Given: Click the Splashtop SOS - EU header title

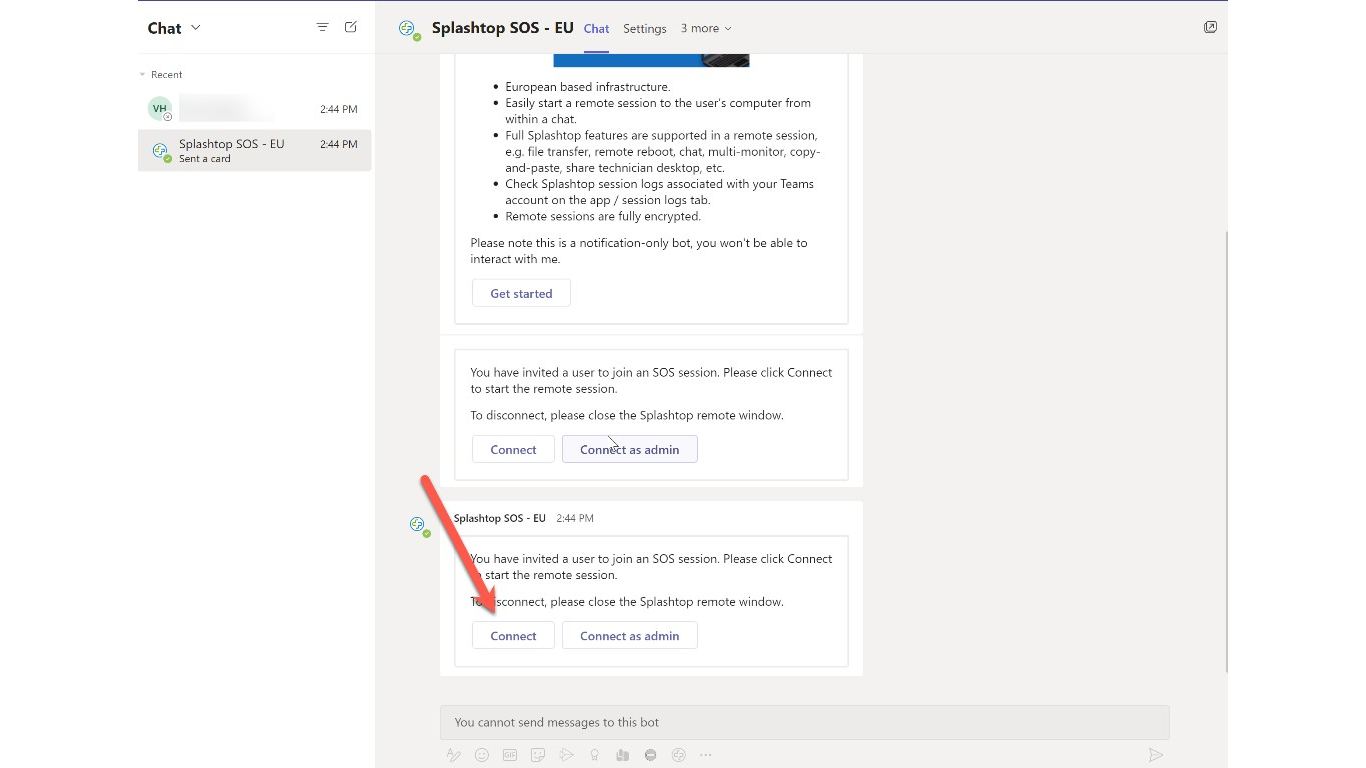Looking at the screenshot, I should (503, 28).
